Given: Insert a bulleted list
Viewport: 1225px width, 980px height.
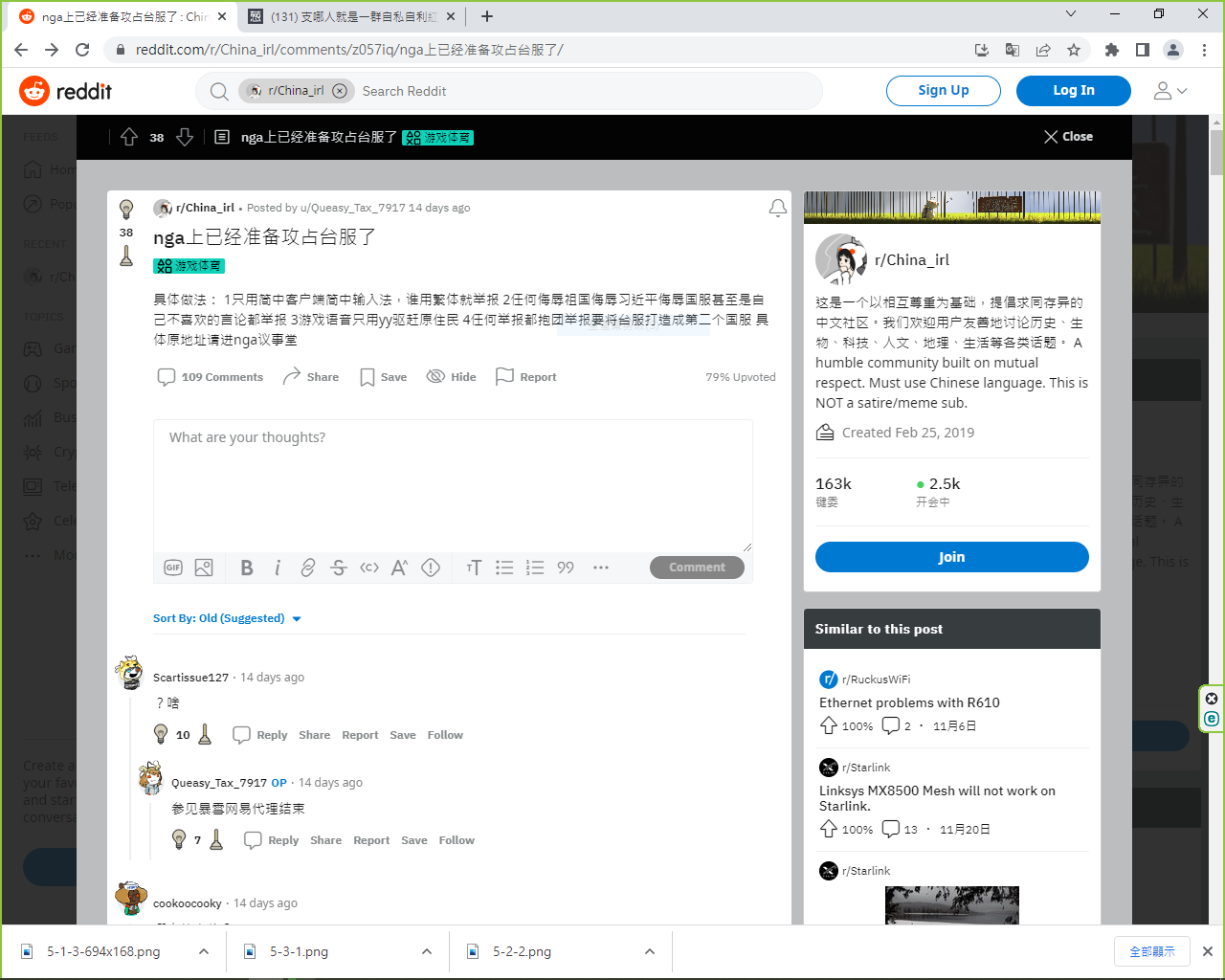Looking at the screenshot, I should 504,568.
